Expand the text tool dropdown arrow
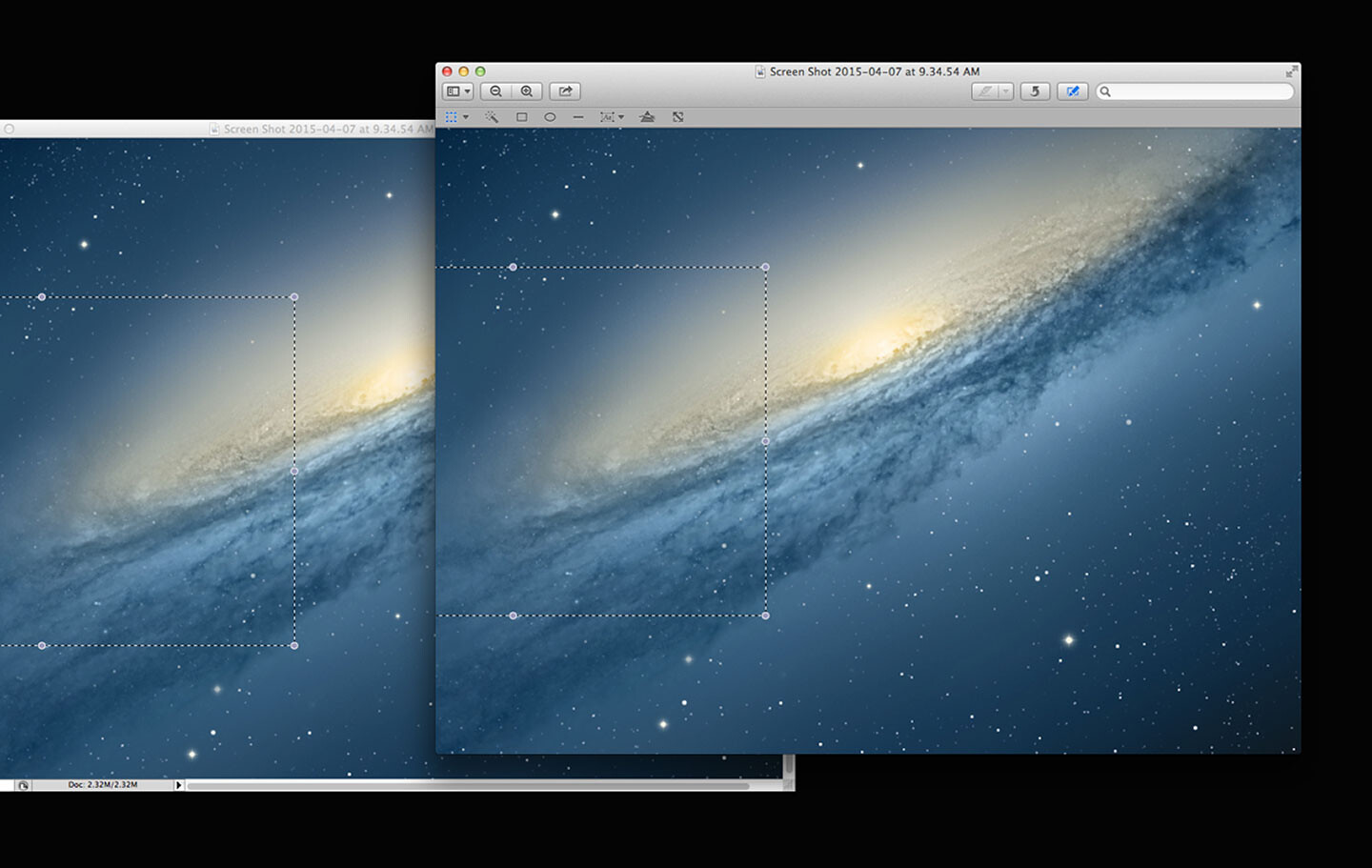The image size is (1372, 868). tap(621, 117)
